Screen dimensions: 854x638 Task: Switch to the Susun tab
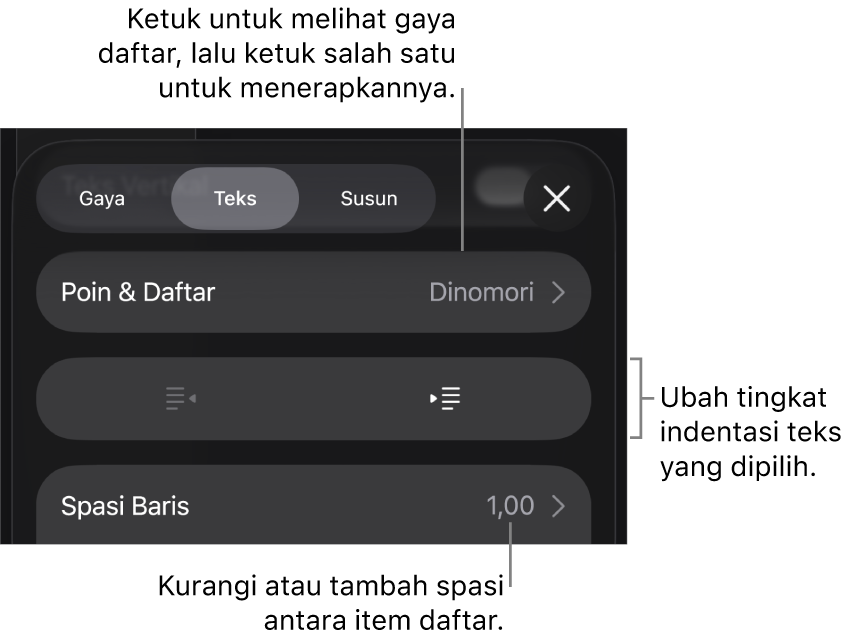coord(369,198)
